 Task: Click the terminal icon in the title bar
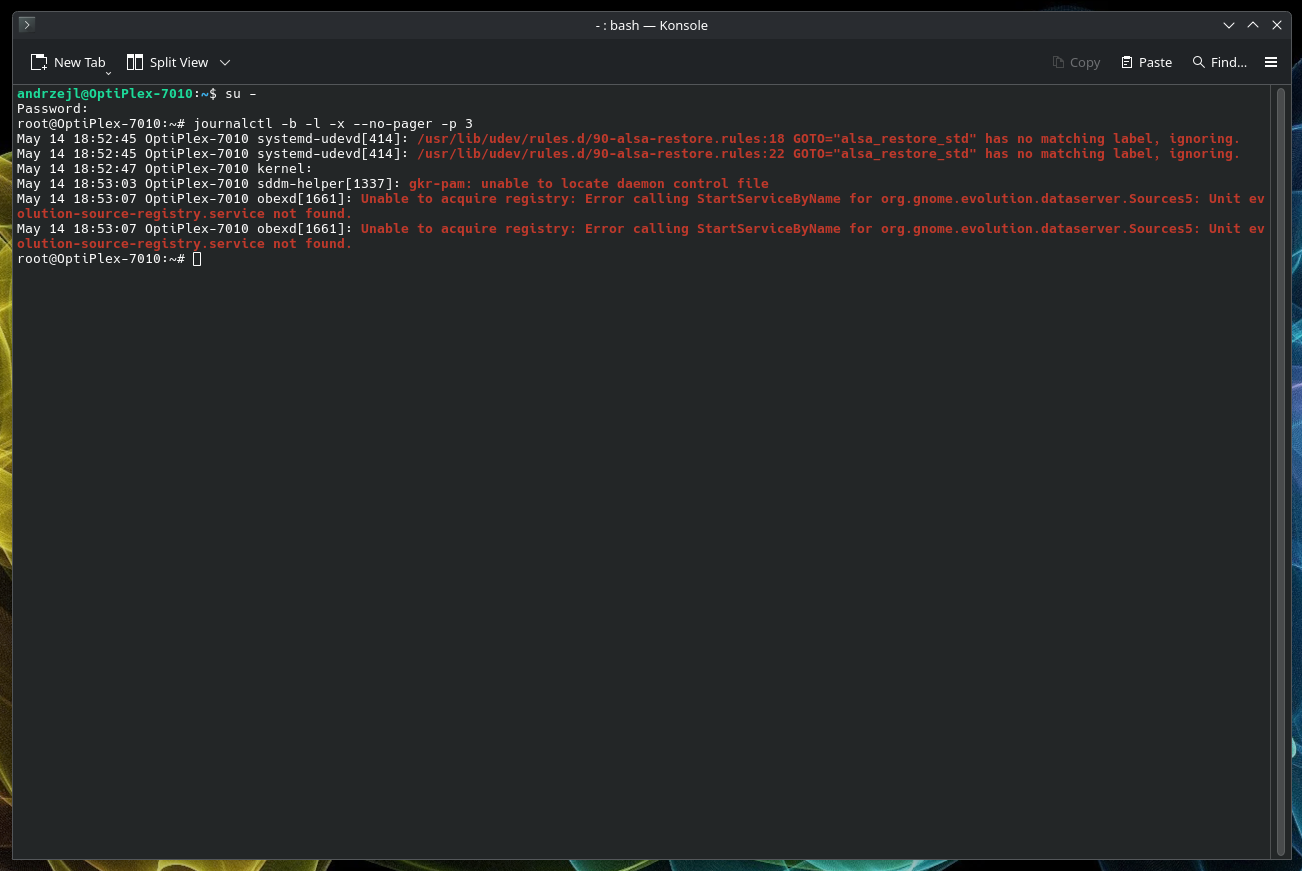click(27, 25)
